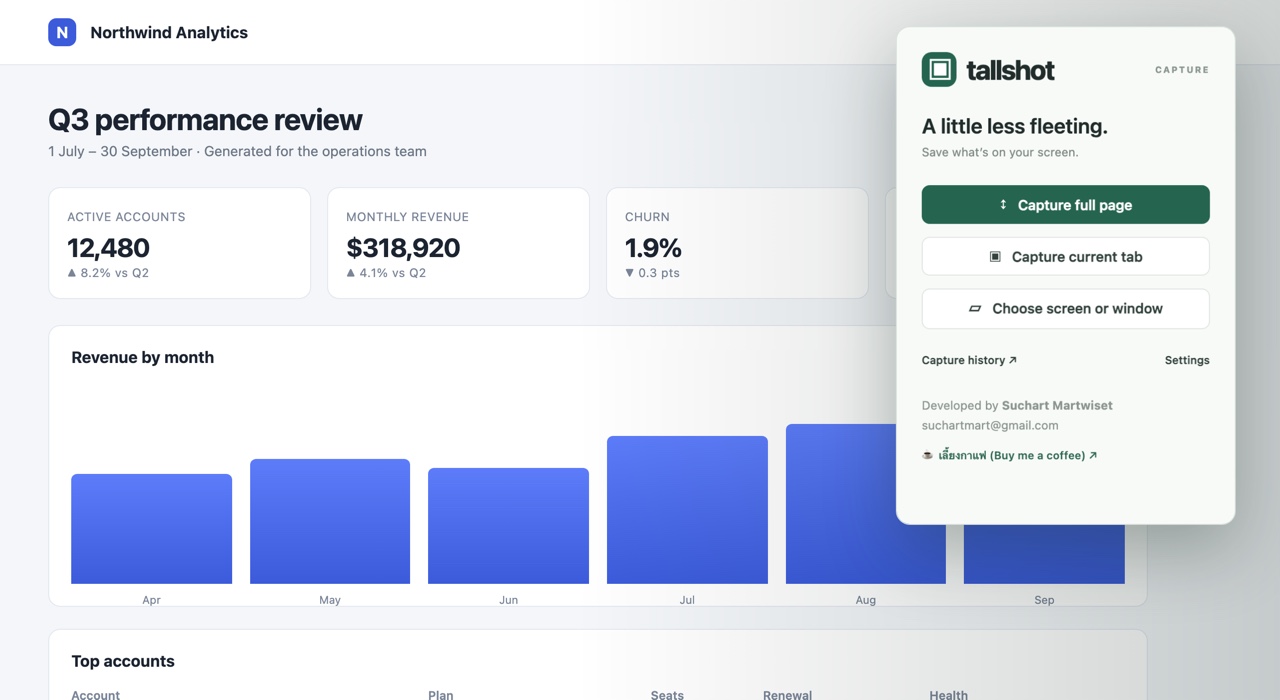Click the tallshot logo icon
This screenshot has width=1280, height=700.
coord(939,69)
